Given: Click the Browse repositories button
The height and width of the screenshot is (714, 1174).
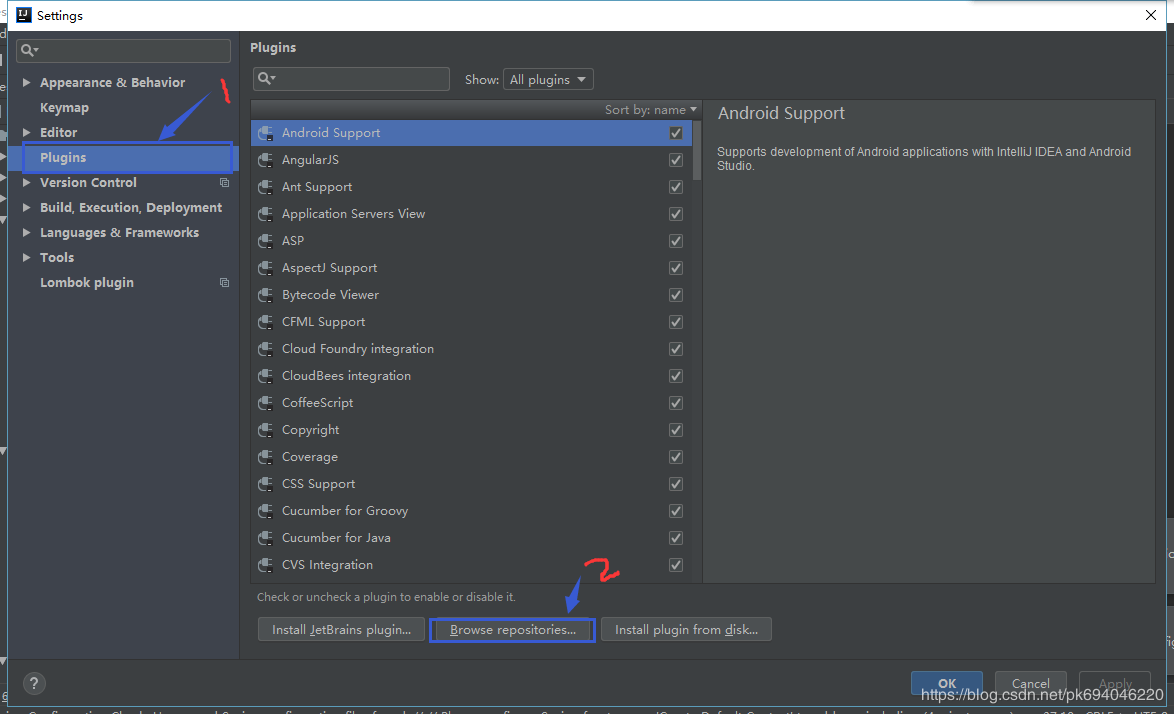Looking at the screenshot, I should click(x=511, y=629).
